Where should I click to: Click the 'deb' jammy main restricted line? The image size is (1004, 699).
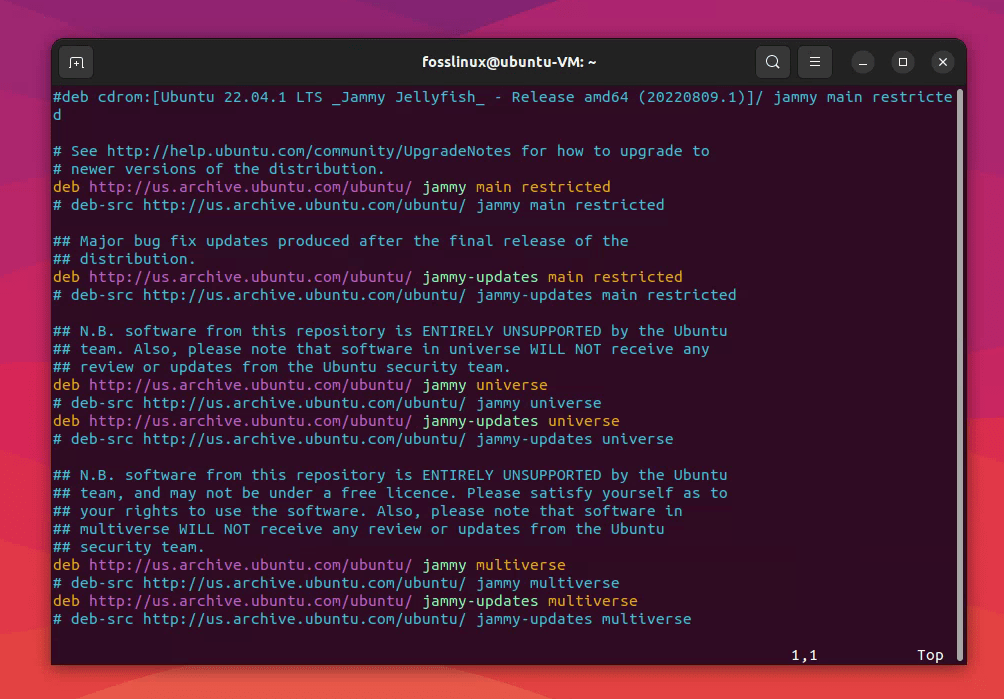[331, 187]
